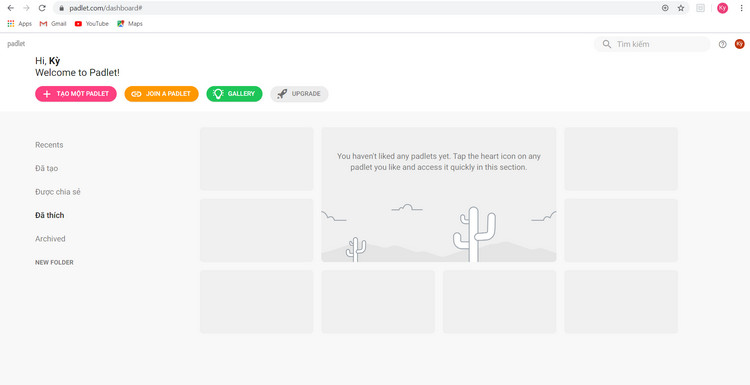The width and height of the screenshot is (750, 385).
Task: Bookmark the page with the star icon
Action: click(681, 8)
